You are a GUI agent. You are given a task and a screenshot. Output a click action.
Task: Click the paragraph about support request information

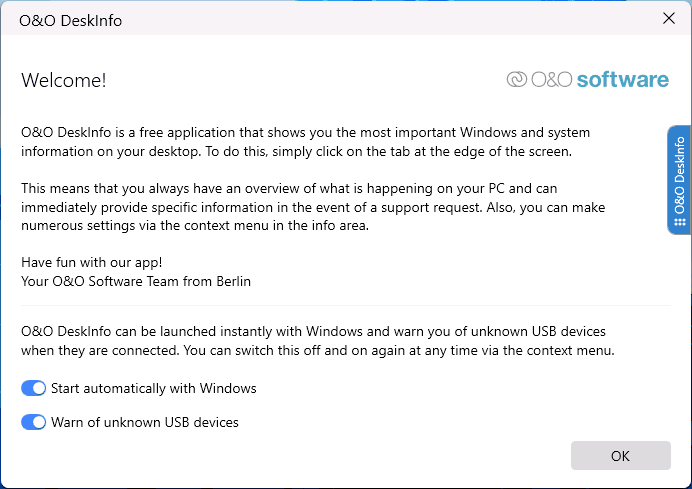tap(313, 207)
